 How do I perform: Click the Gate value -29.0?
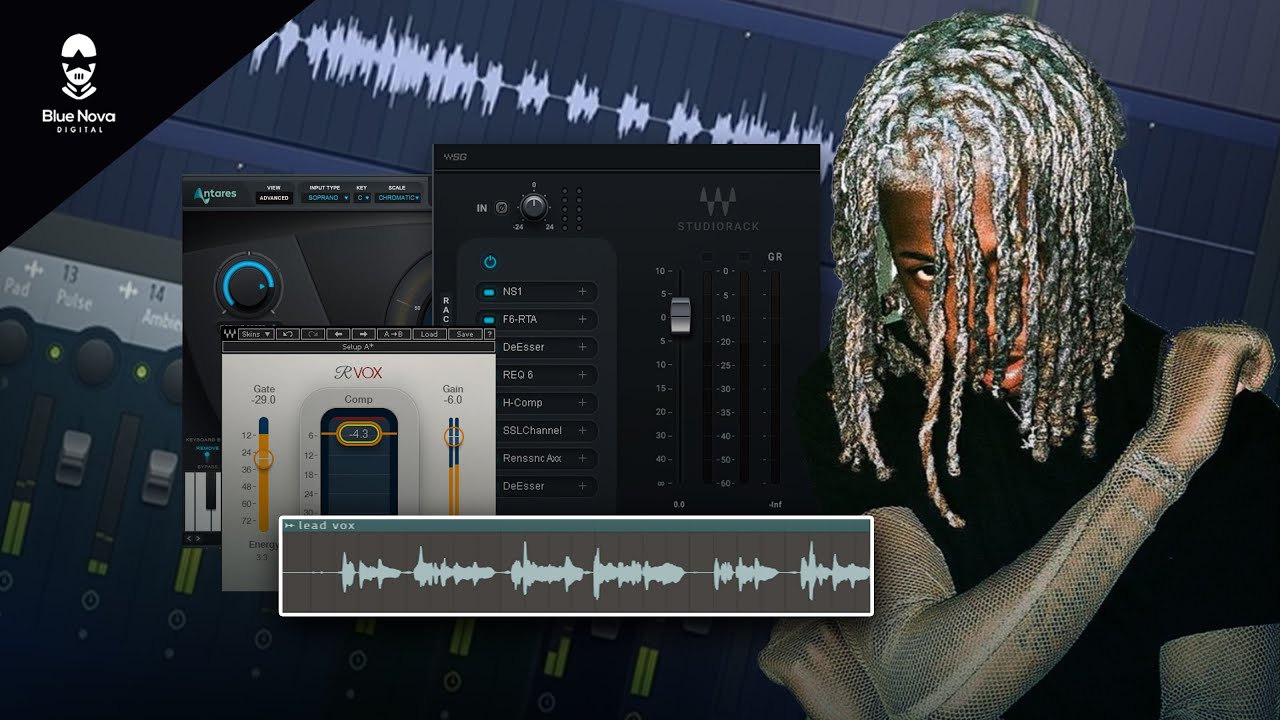[x=264, y=400]
